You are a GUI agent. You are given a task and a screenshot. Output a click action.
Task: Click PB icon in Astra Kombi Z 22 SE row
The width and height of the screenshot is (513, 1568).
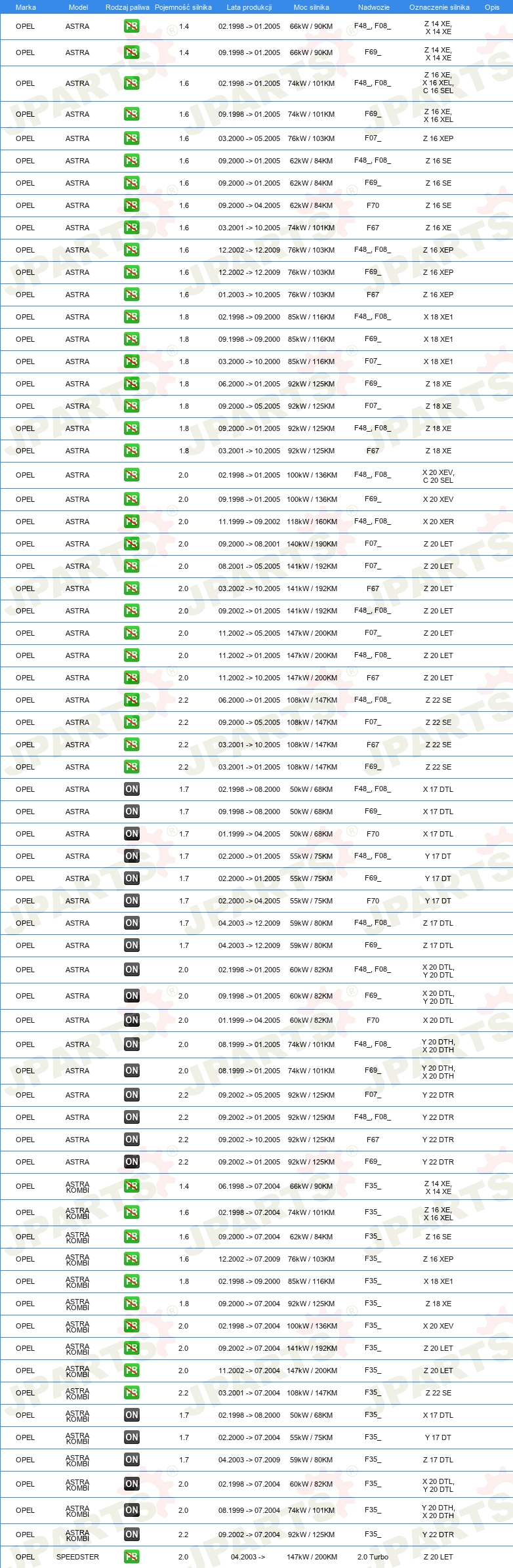[x=131, y=1393]
